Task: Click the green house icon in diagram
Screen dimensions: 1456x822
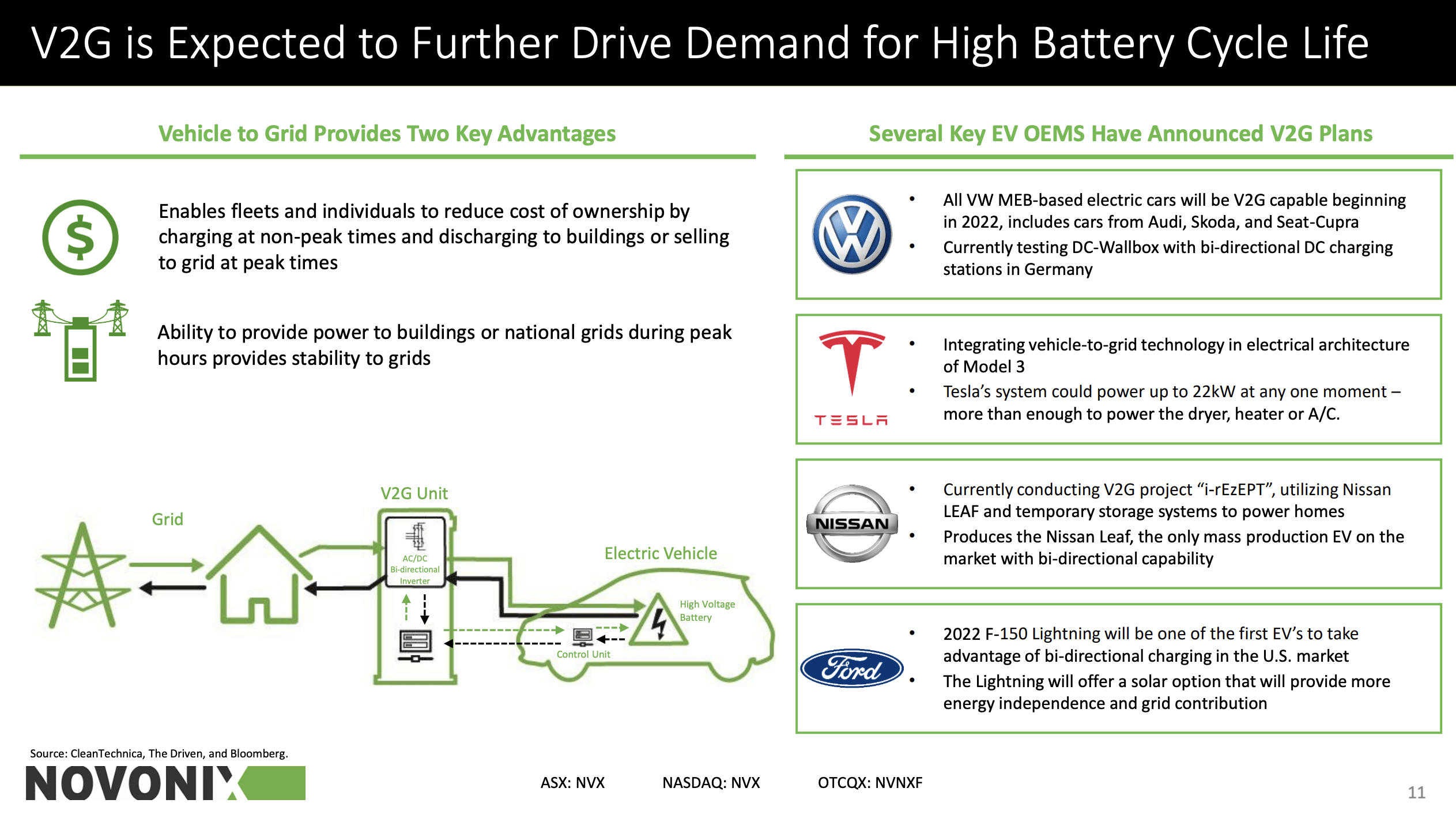Action: click(x=259, y=576)
